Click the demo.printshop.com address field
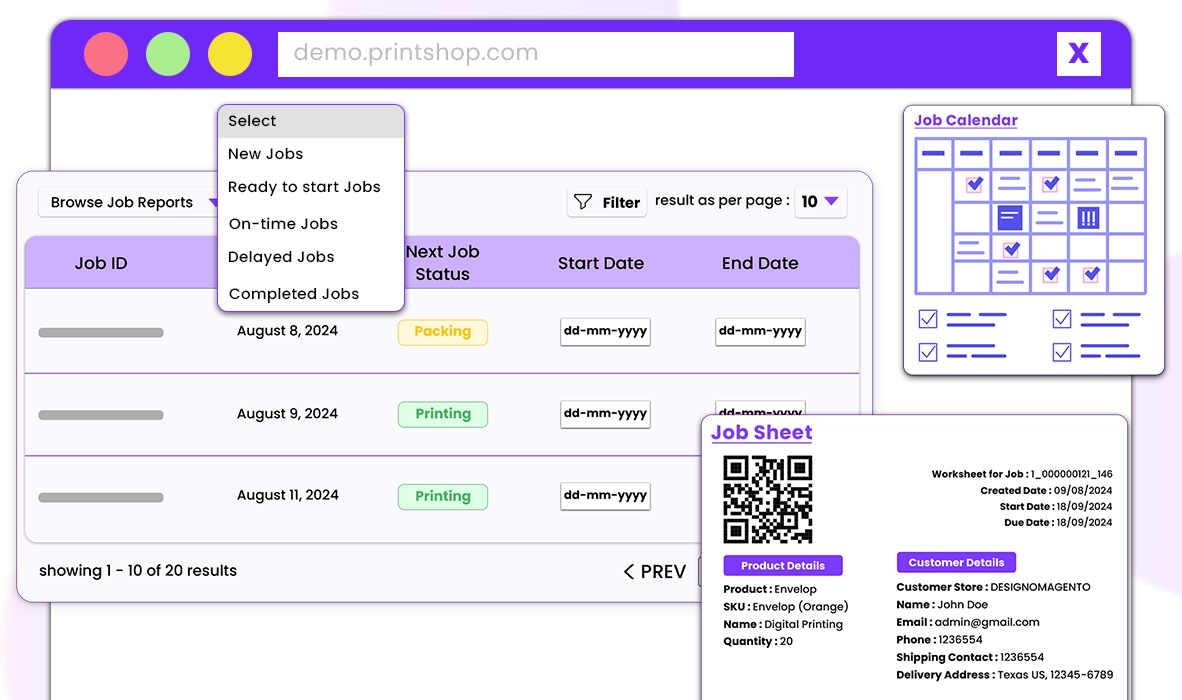1182x700 pixels. [535, 53]
